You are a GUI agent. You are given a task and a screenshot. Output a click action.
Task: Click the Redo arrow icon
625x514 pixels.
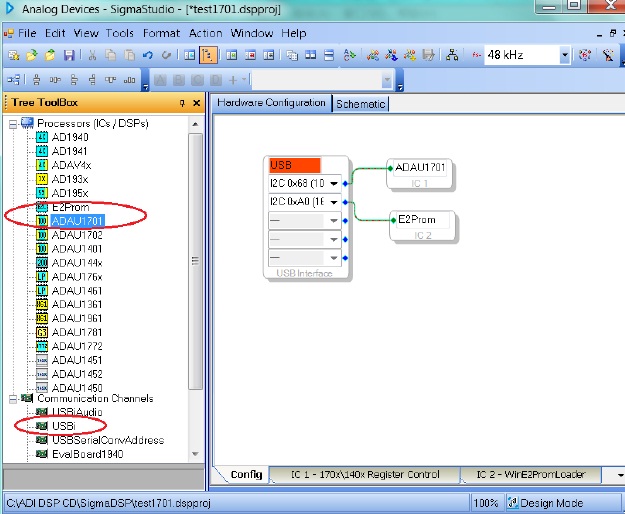166,55
